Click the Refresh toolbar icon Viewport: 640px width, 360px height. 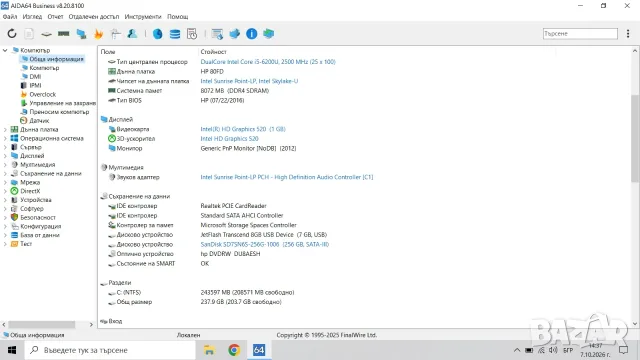(12, 33)
